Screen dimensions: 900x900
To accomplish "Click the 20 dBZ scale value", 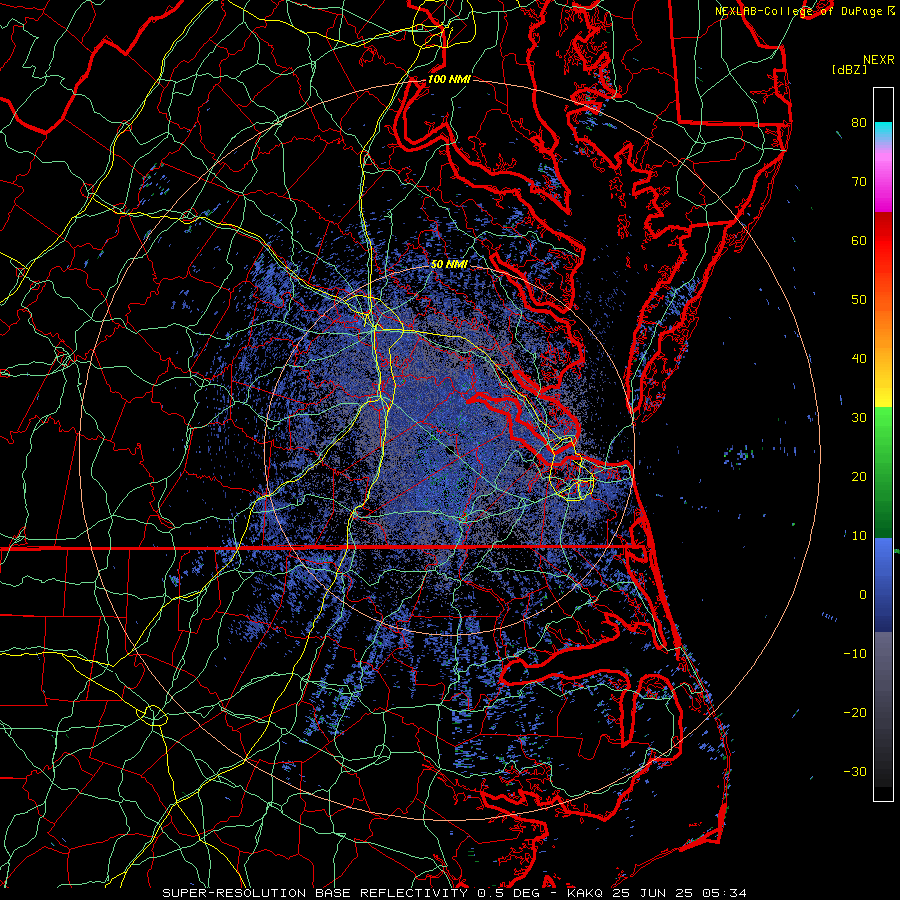I will click(859, 476).
